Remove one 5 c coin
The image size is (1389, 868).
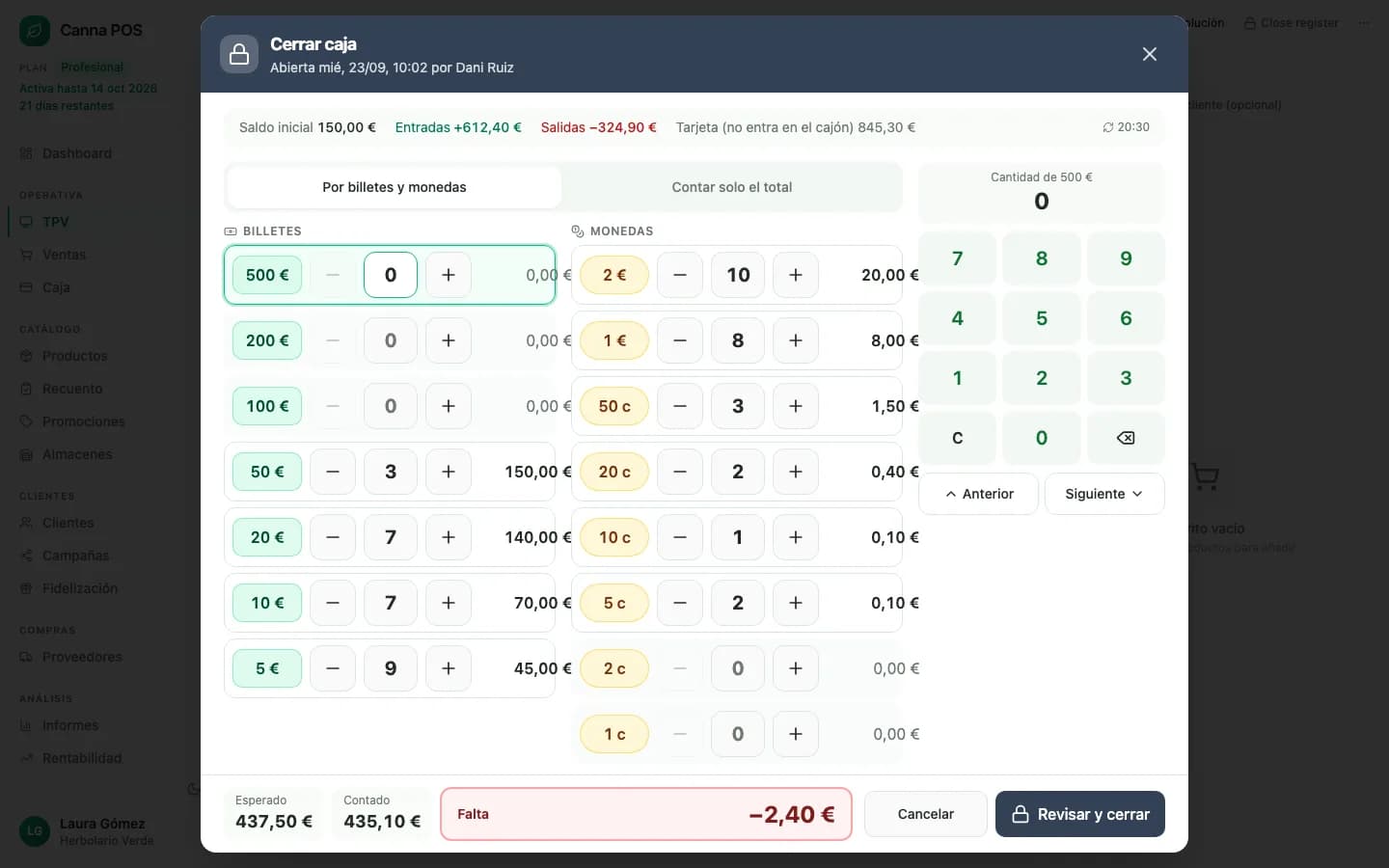680,603
